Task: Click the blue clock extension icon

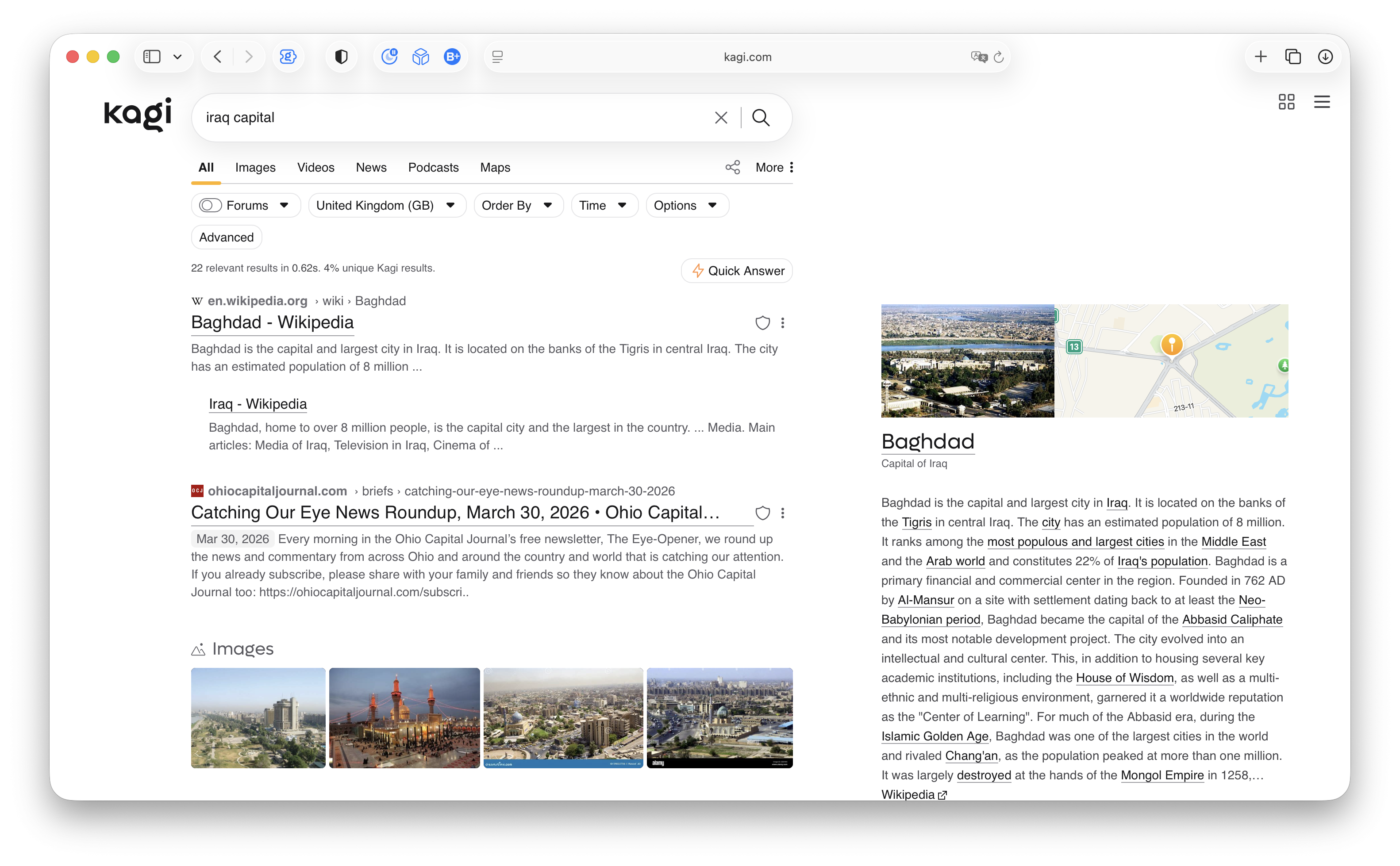Action: [x=389, y=57]
